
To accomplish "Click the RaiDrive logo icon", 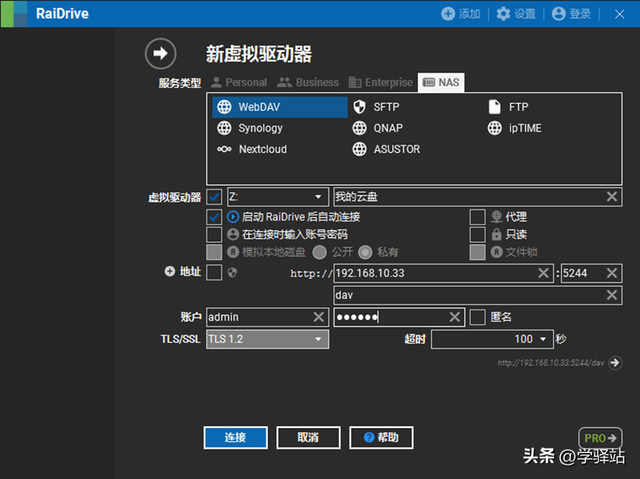I will (x=14, y=14).
